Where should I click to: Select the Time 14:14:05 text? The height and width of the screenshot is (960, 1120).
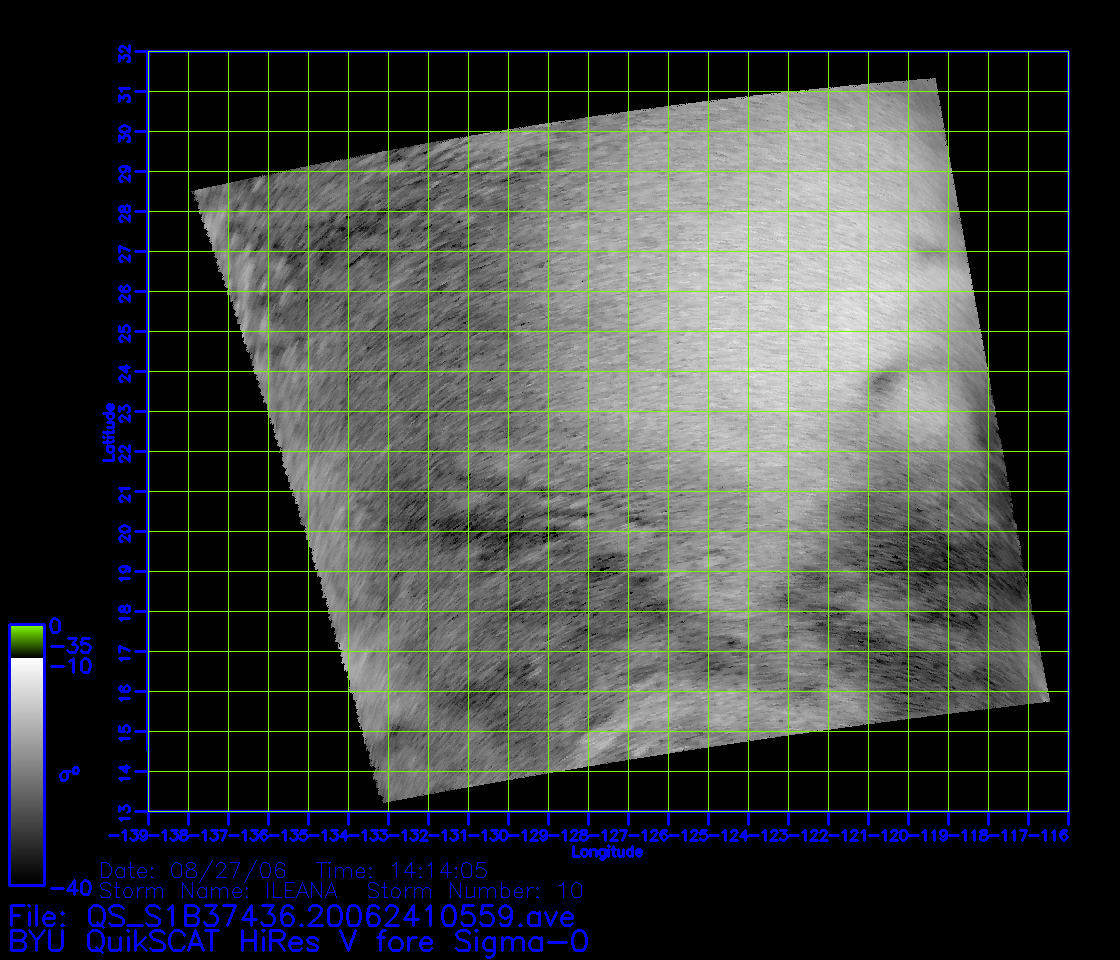click(x=402, y=870)
